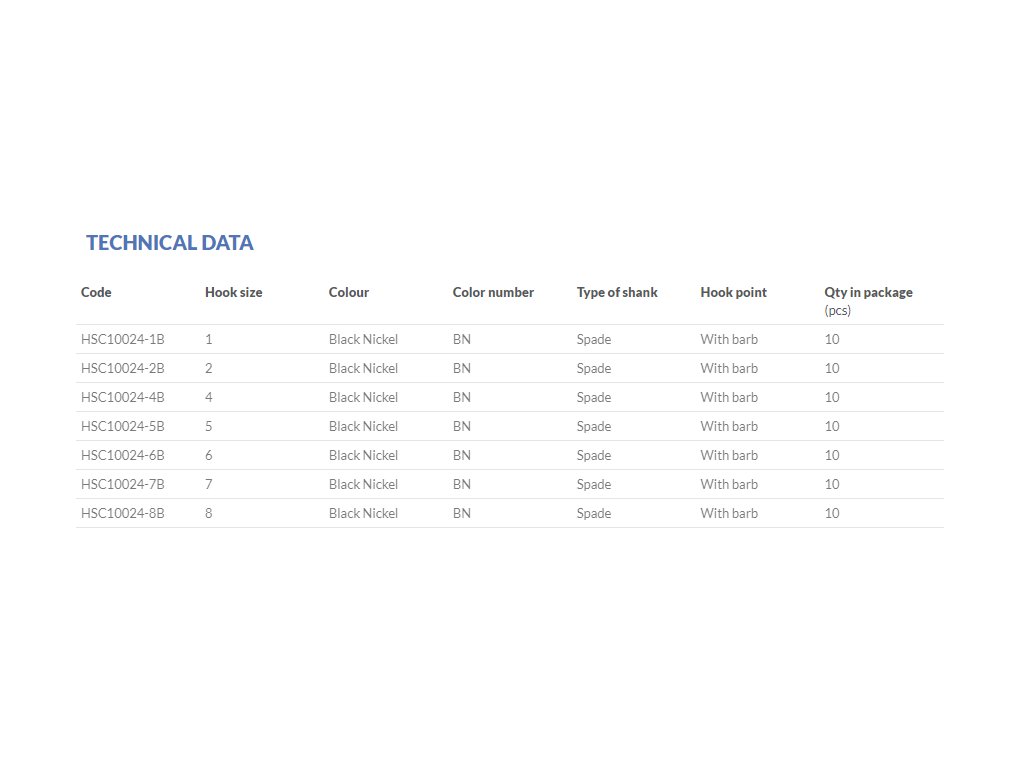Screen dimensions: 1024x768
Task: Click Spade in the HSC10024-6B row
Action: [593, 455]
